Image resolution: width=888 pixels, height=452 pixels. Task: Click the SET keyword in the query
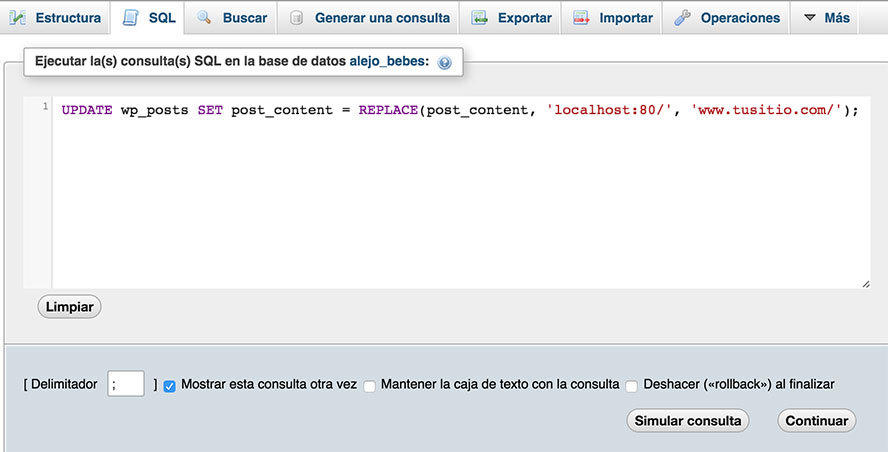click(x=210, y=110)
